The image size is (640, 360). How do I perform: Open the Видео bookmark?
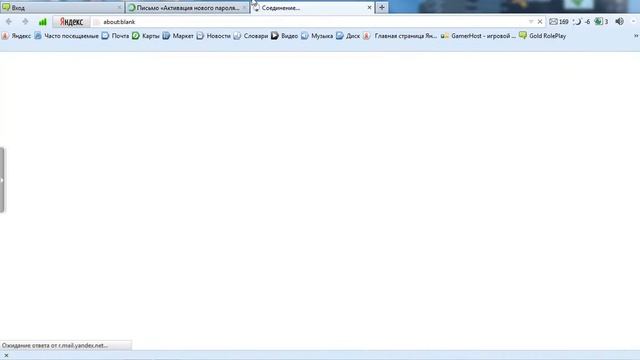(x=285, y=36)
